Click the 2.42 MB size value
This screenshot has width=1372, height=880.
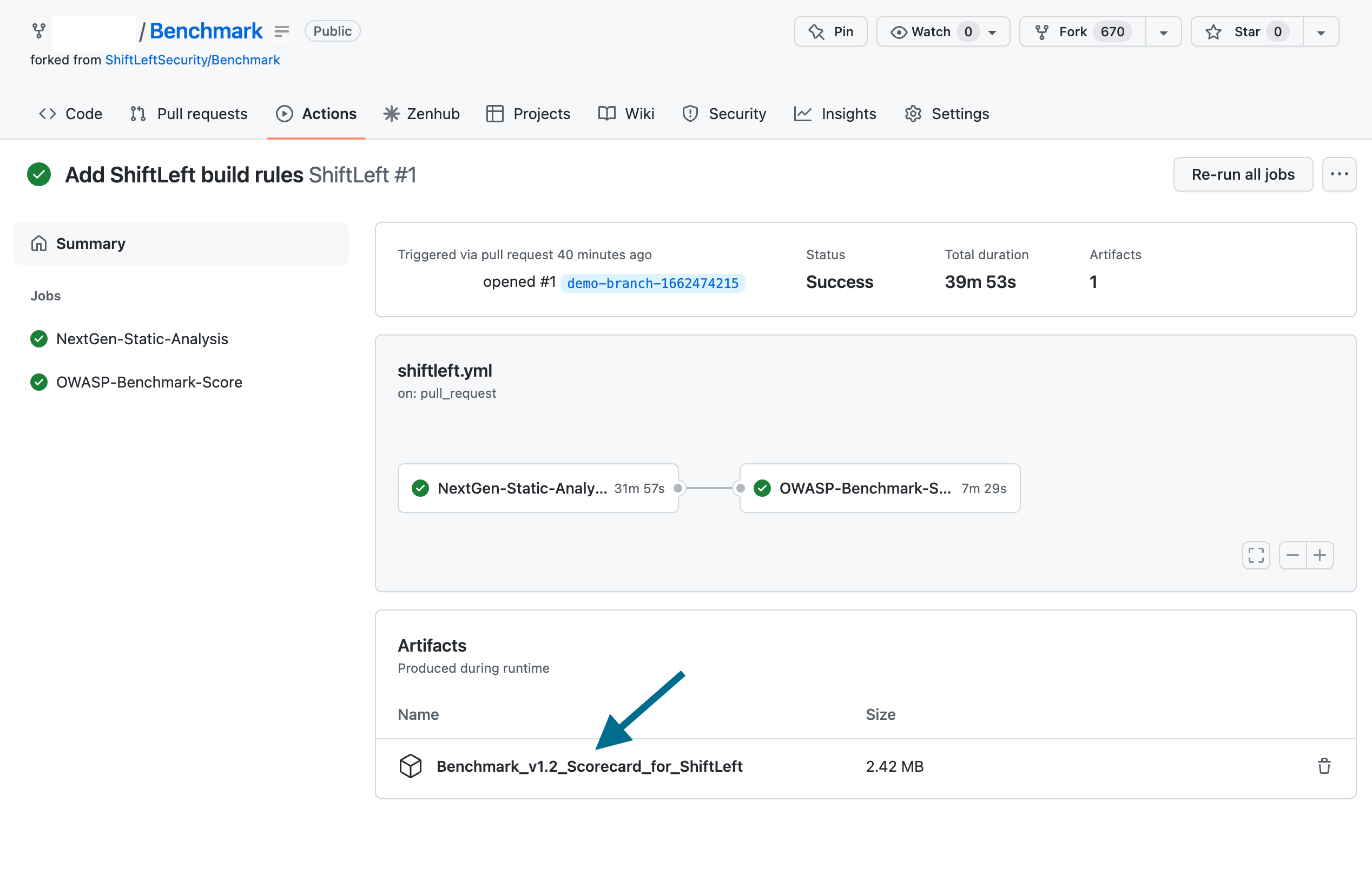894,766
